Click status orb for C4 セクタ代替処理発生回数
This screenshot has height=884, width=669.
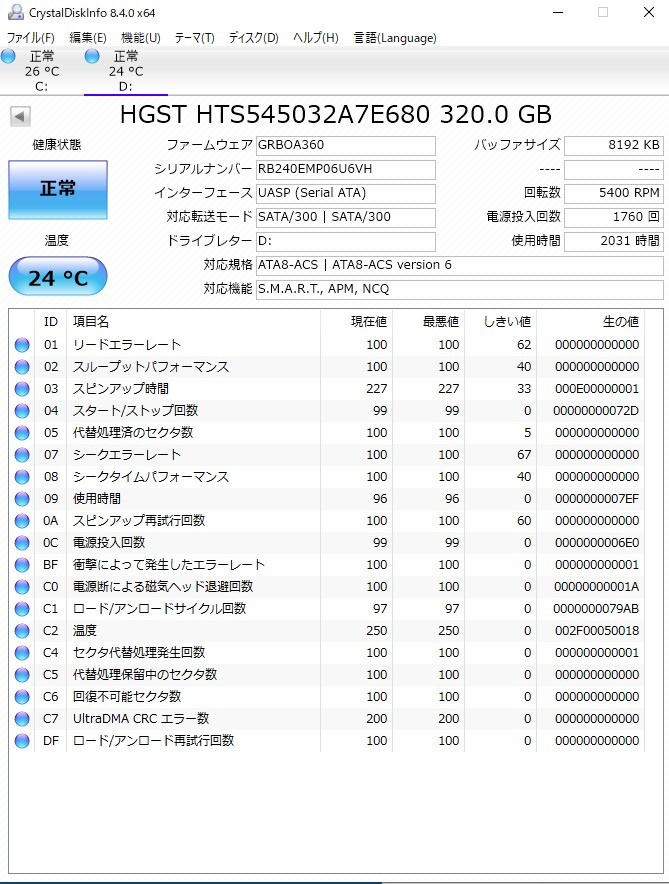22,653
